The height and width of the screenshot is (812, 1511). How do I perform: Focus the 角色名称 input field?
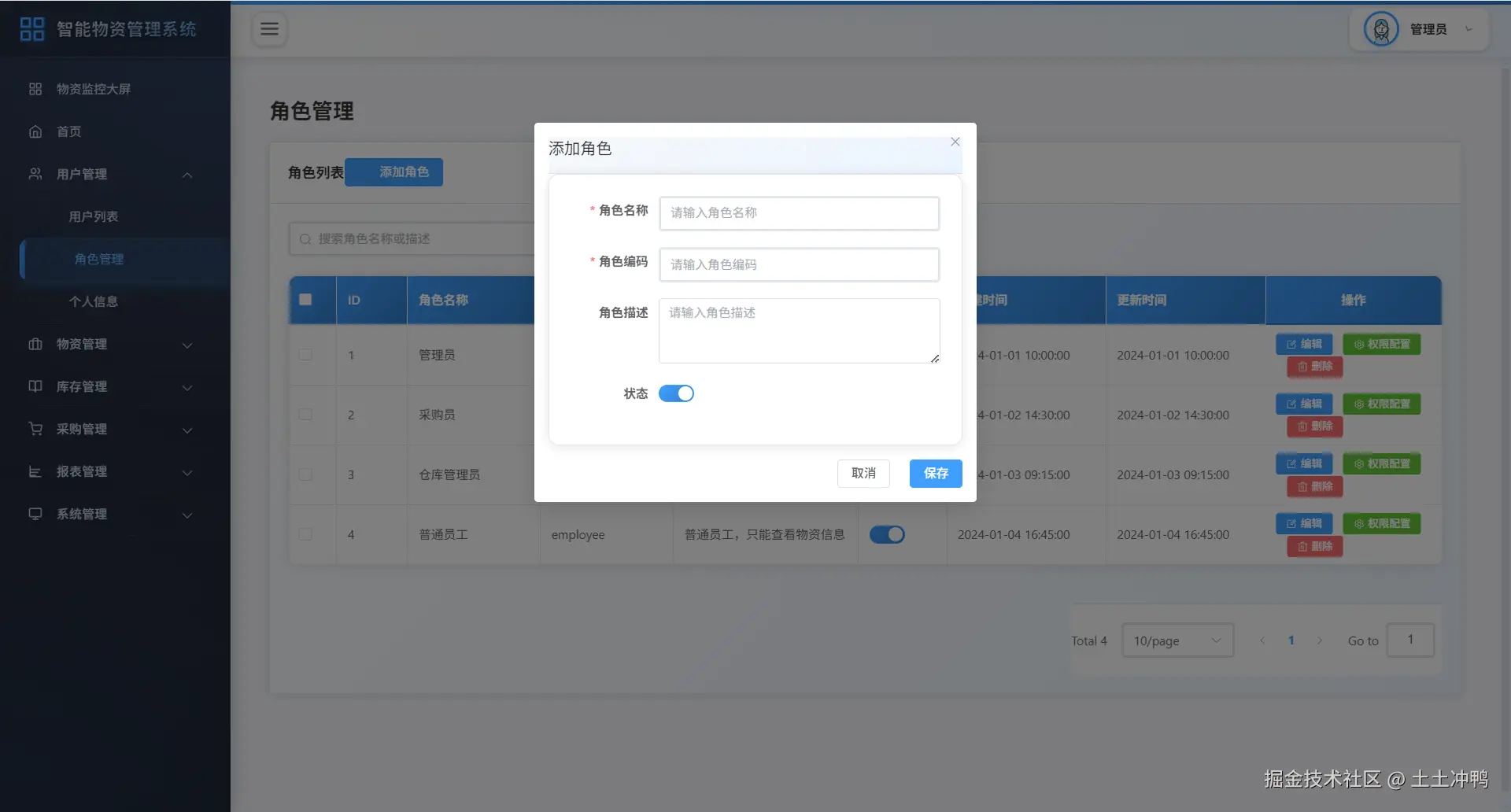click(x=800, y=213)
